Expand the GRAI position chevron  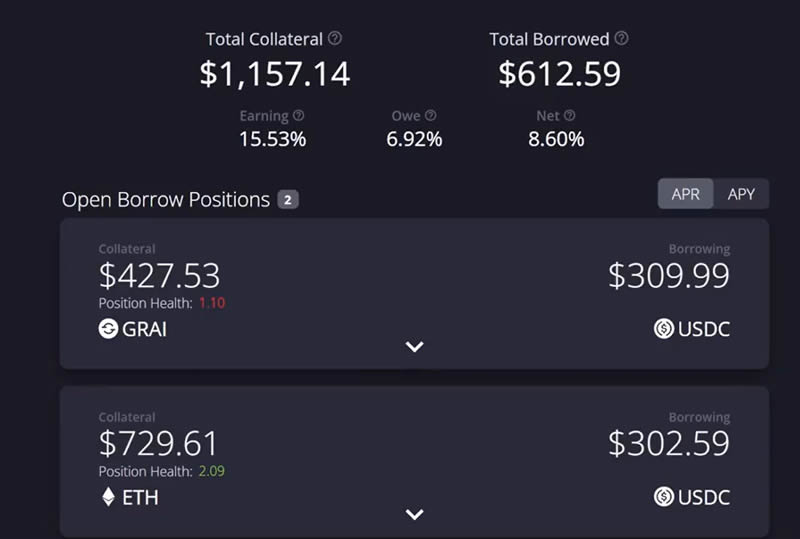tap(414, 347)
